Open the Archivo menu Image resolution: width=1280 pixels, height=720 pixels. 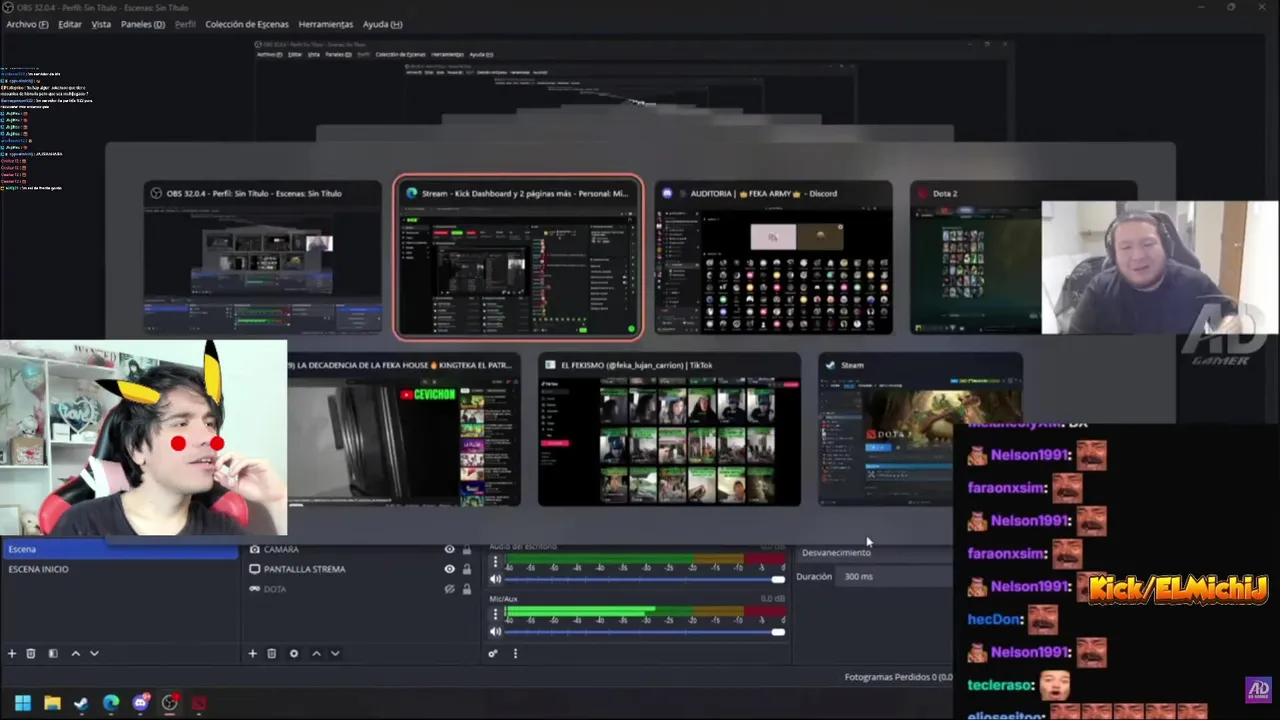pos(27,24)
